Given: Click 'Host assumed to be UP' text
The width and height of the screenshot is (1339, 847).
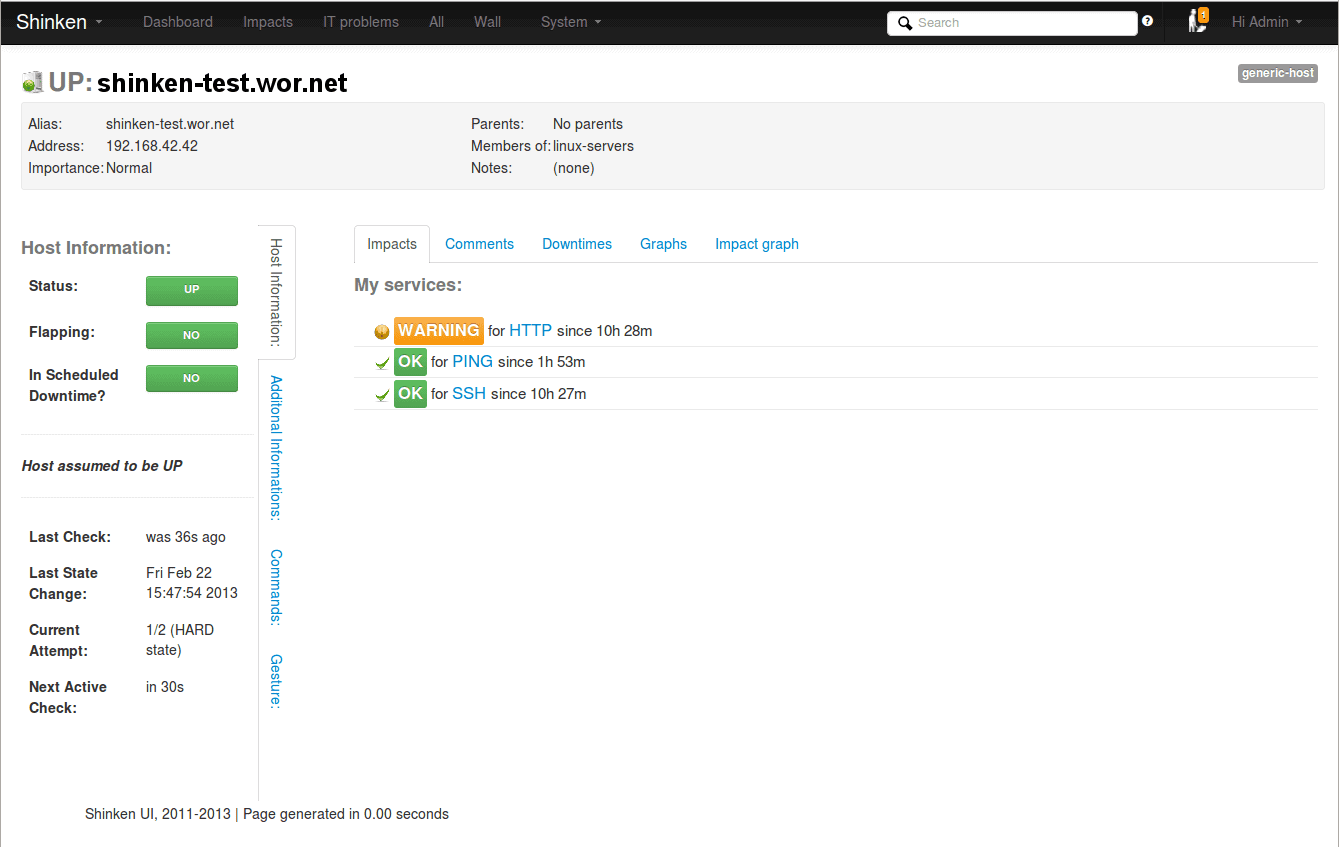Looking at the screenshot, I should point(102,466).
